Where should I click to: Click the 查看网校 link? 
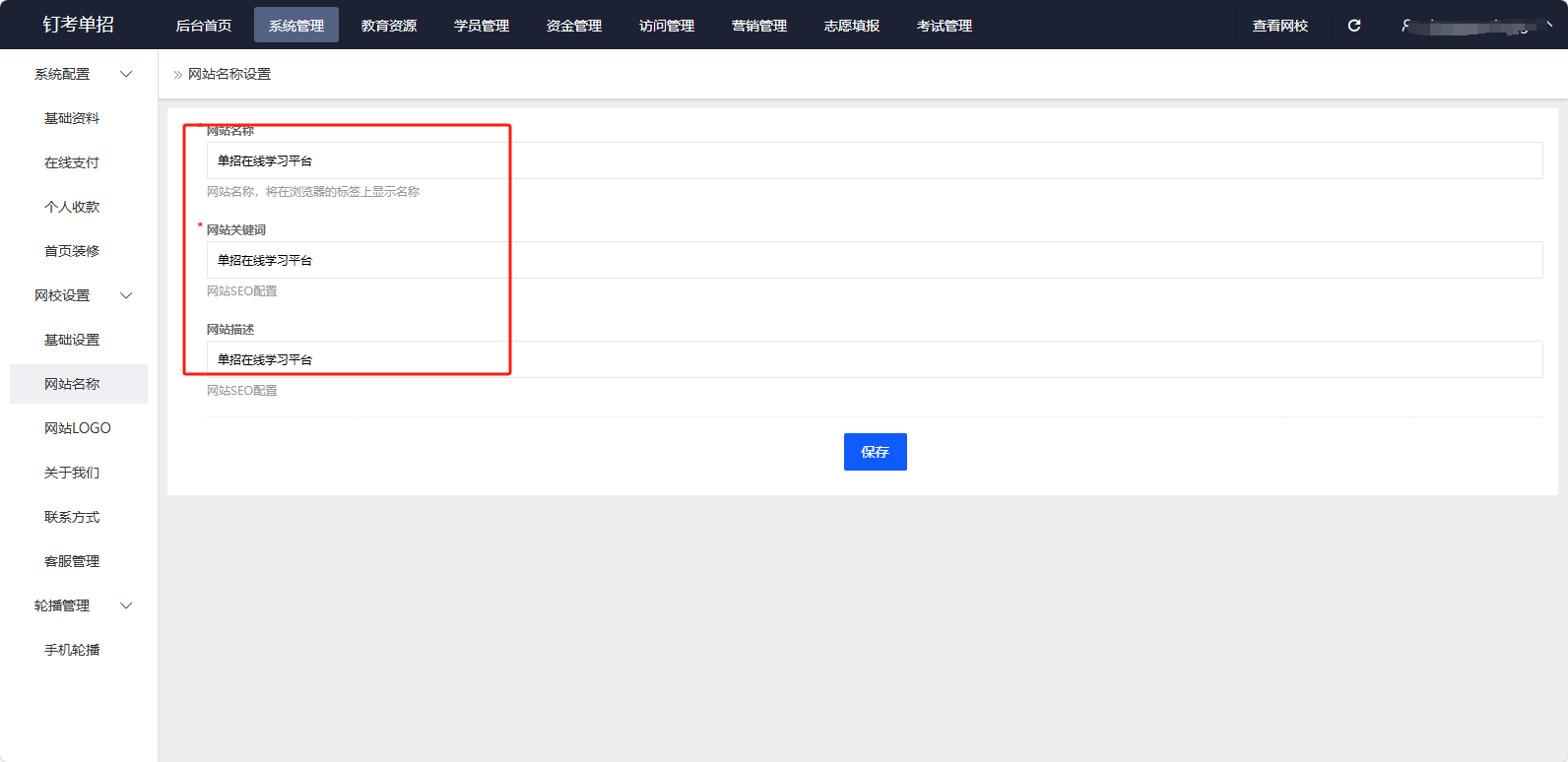[x=1280, y=26]
